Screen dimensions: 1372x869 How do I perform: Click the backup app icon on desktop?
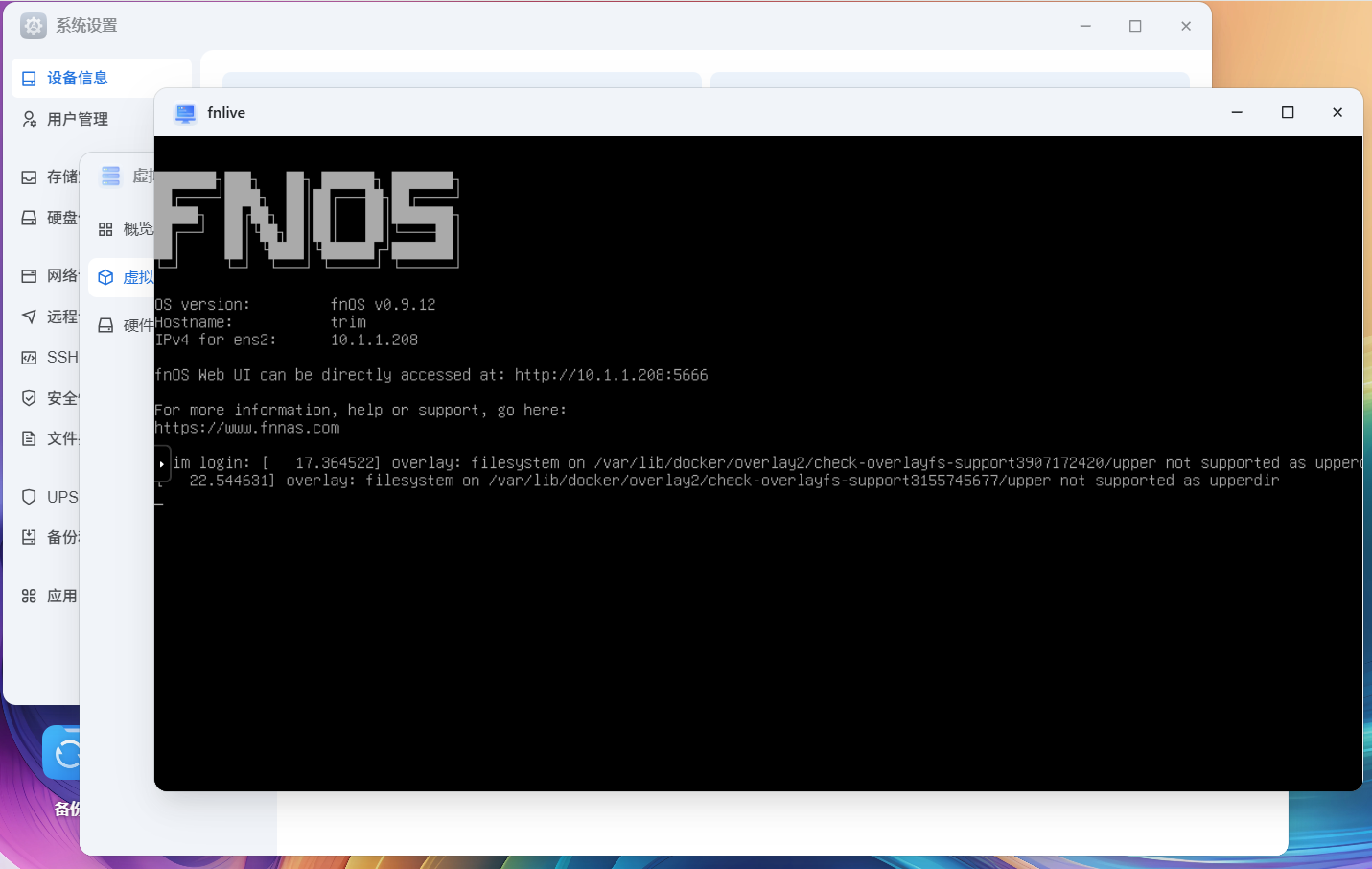pos(61,752)
